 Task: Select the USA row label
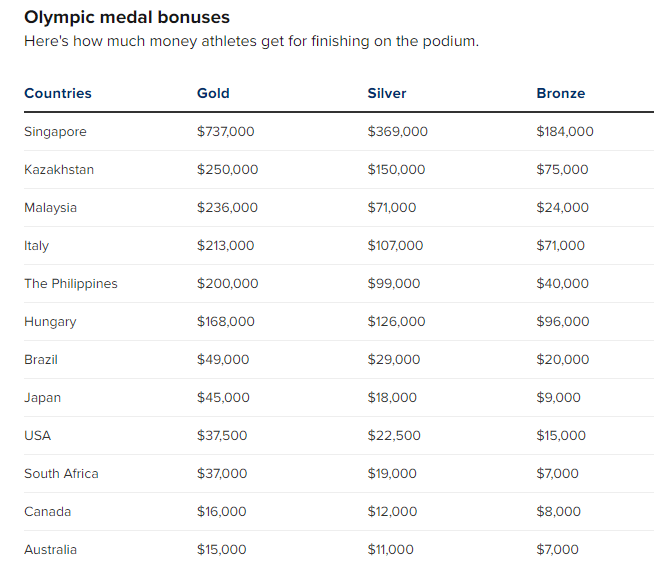[37, 436]
